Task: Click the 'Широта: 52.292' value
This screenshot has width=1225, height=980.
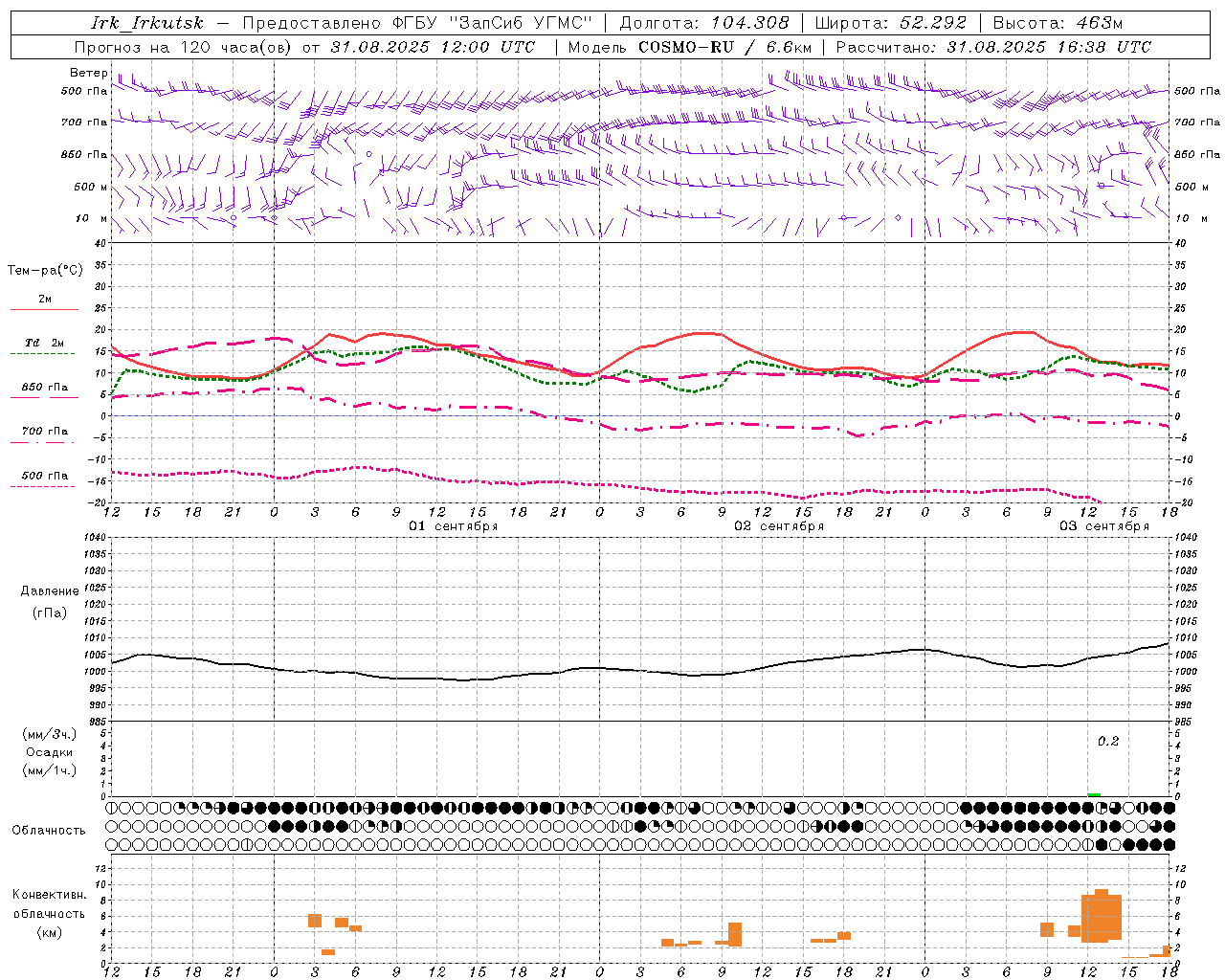Action: click(891, 23)
